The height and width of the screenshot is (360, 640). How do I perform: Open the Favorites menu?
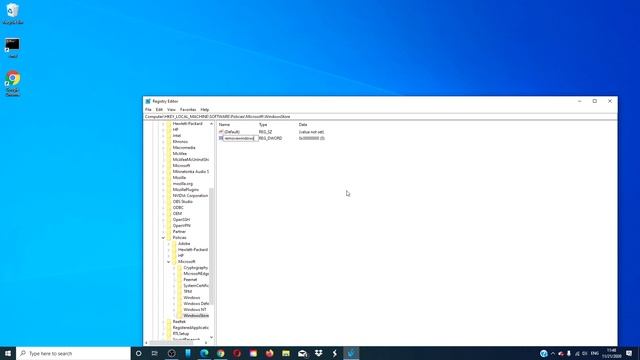188,110
